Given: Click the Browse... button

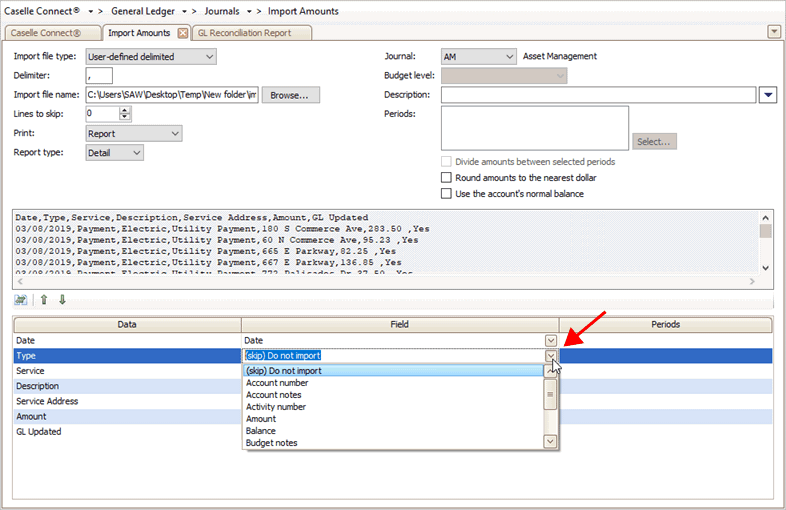Looking at the screenshot, I should (290, 95).
